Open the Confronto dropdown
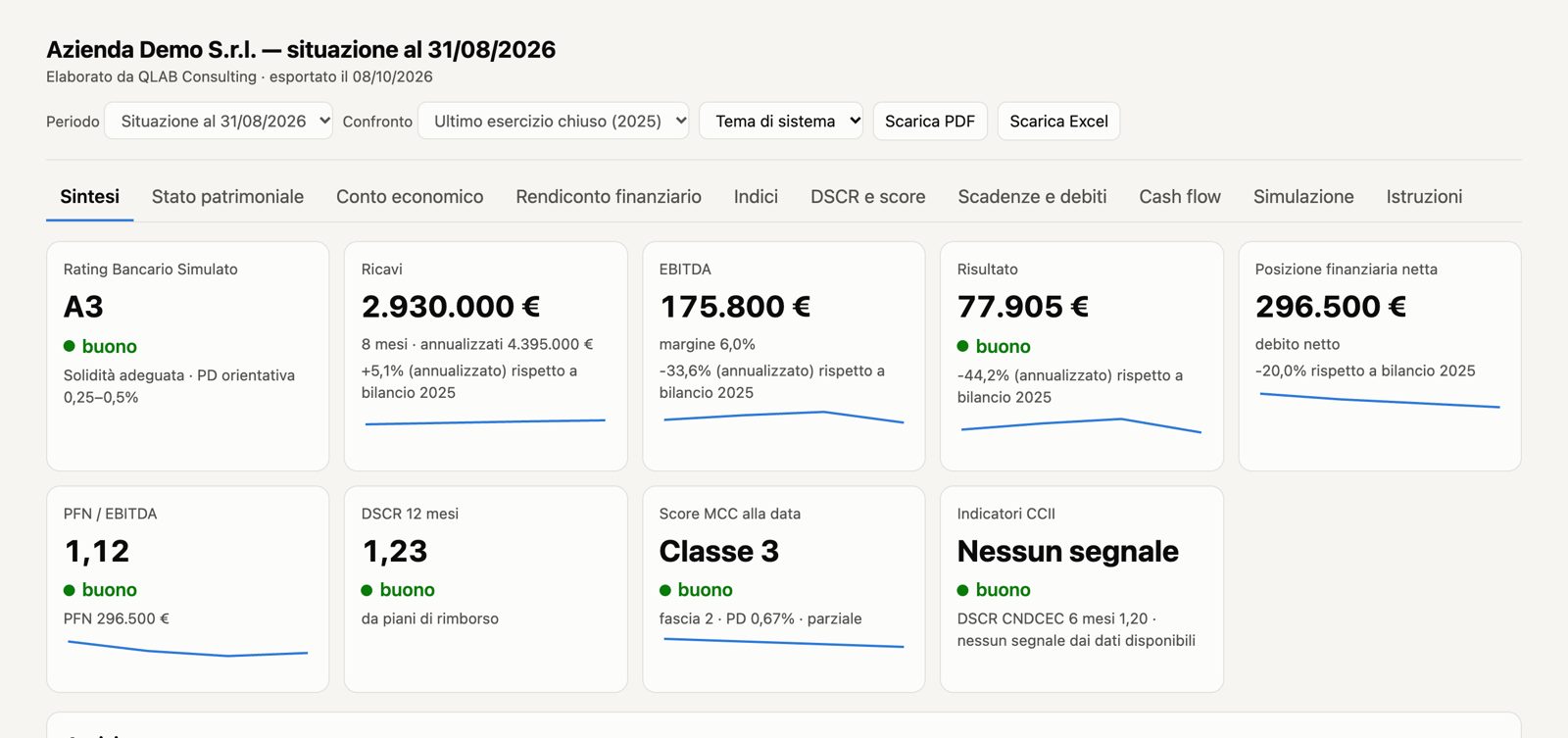Image resolution: width=1568 pixels, height=738 pixels. [x=554, y=122]
